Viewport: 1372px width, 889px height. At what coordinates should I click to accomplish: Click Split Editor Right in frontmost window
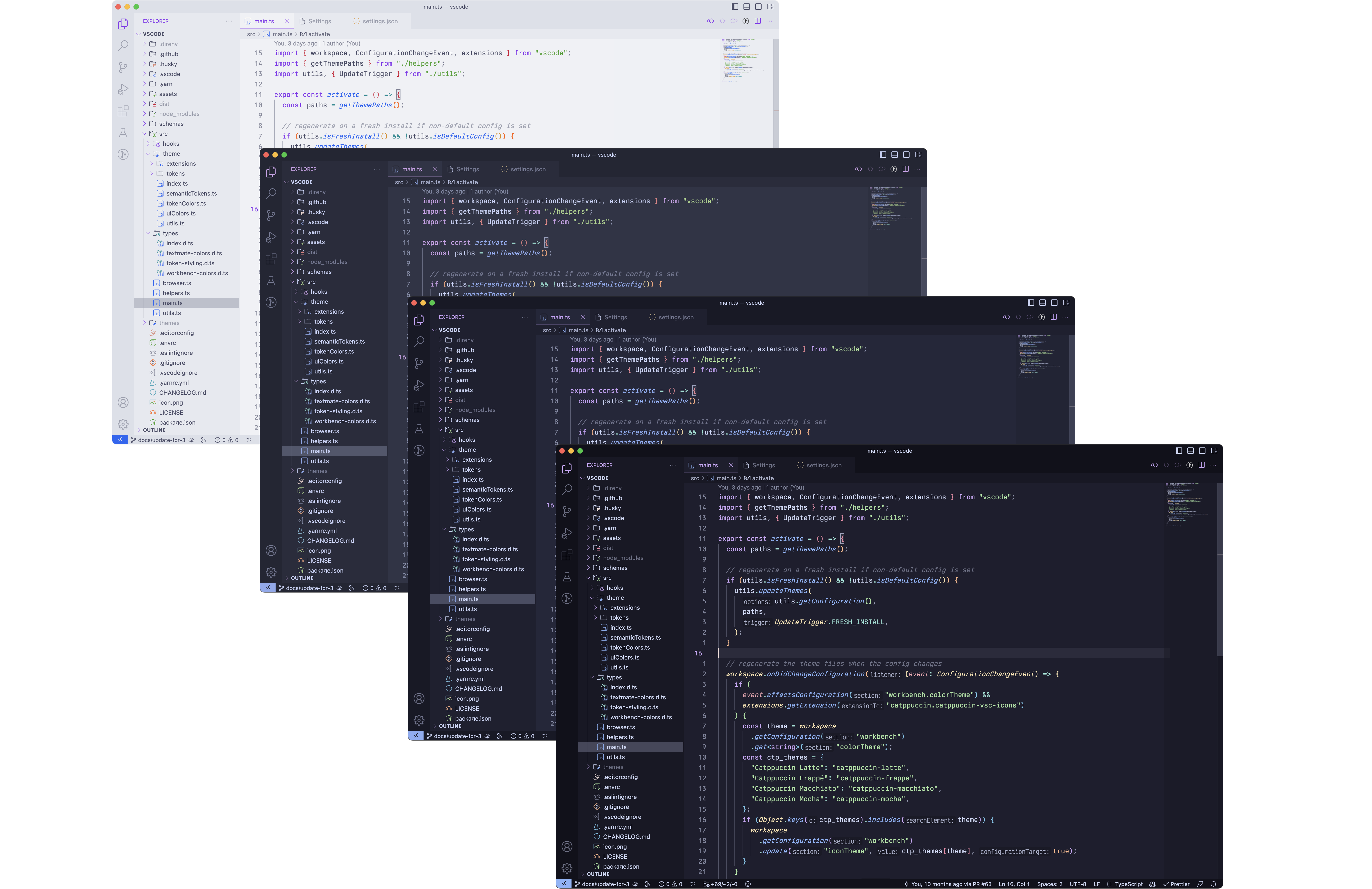1201,465
